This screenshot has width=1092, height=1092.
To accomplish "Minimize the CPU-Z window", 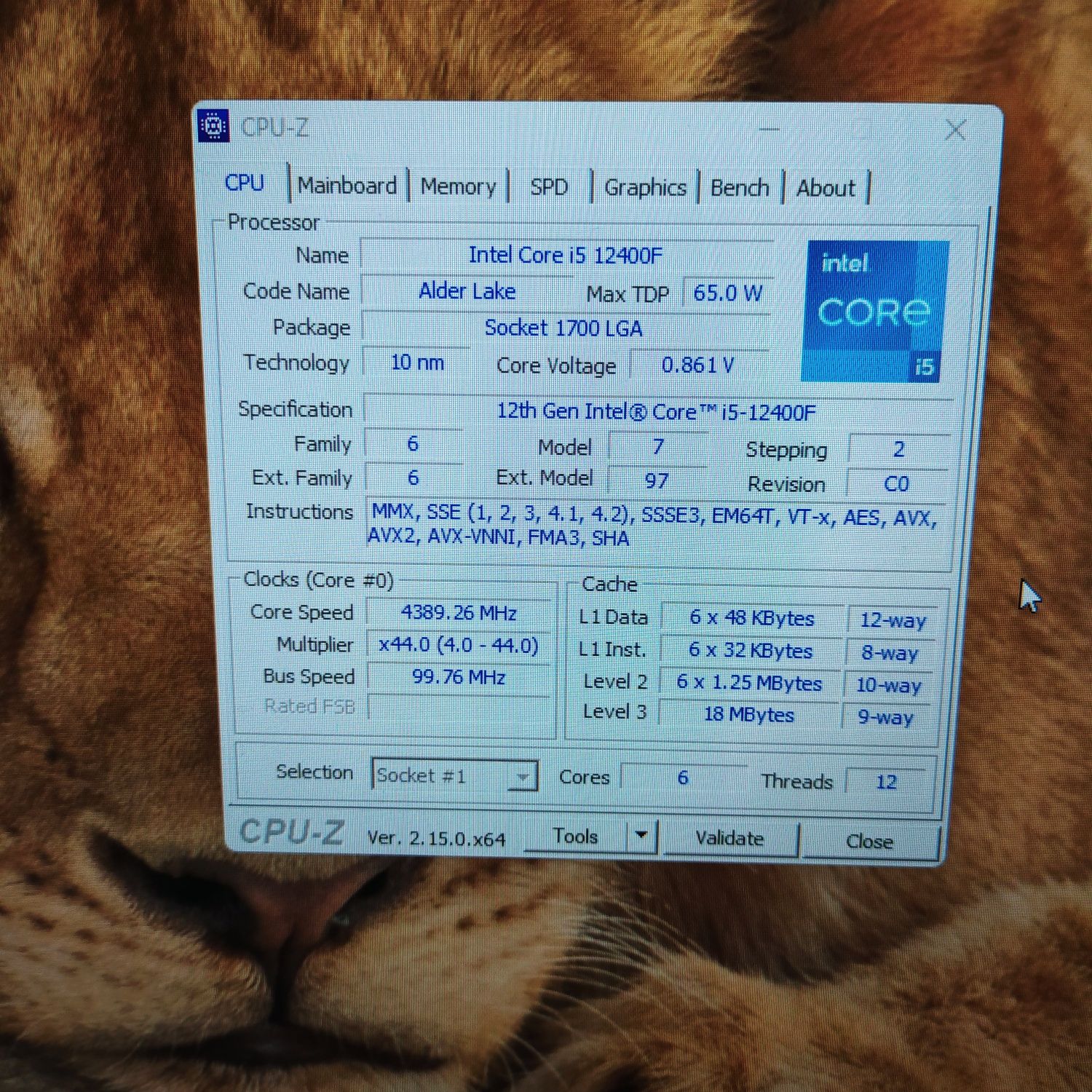I will click(769, 130).
